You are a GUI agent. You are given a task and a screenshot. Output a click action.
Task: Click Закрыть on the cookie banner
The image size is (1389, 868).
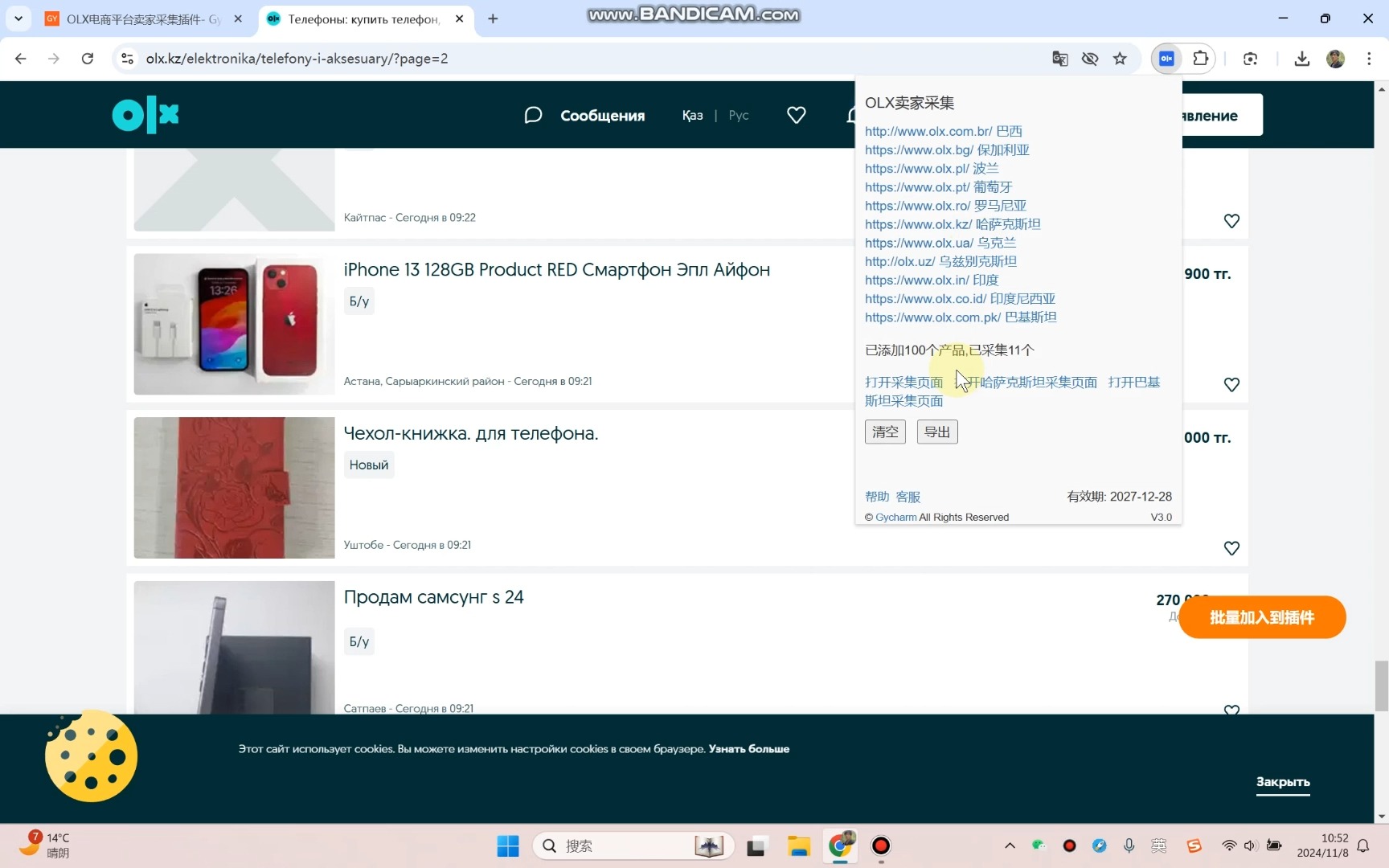point(1283,782)
